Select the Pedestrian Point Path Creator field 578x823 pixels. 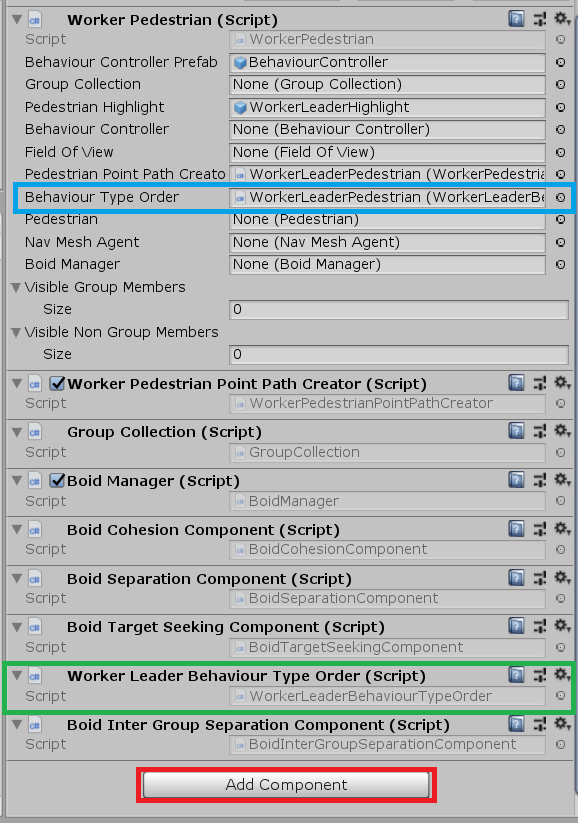pos(387,174)
